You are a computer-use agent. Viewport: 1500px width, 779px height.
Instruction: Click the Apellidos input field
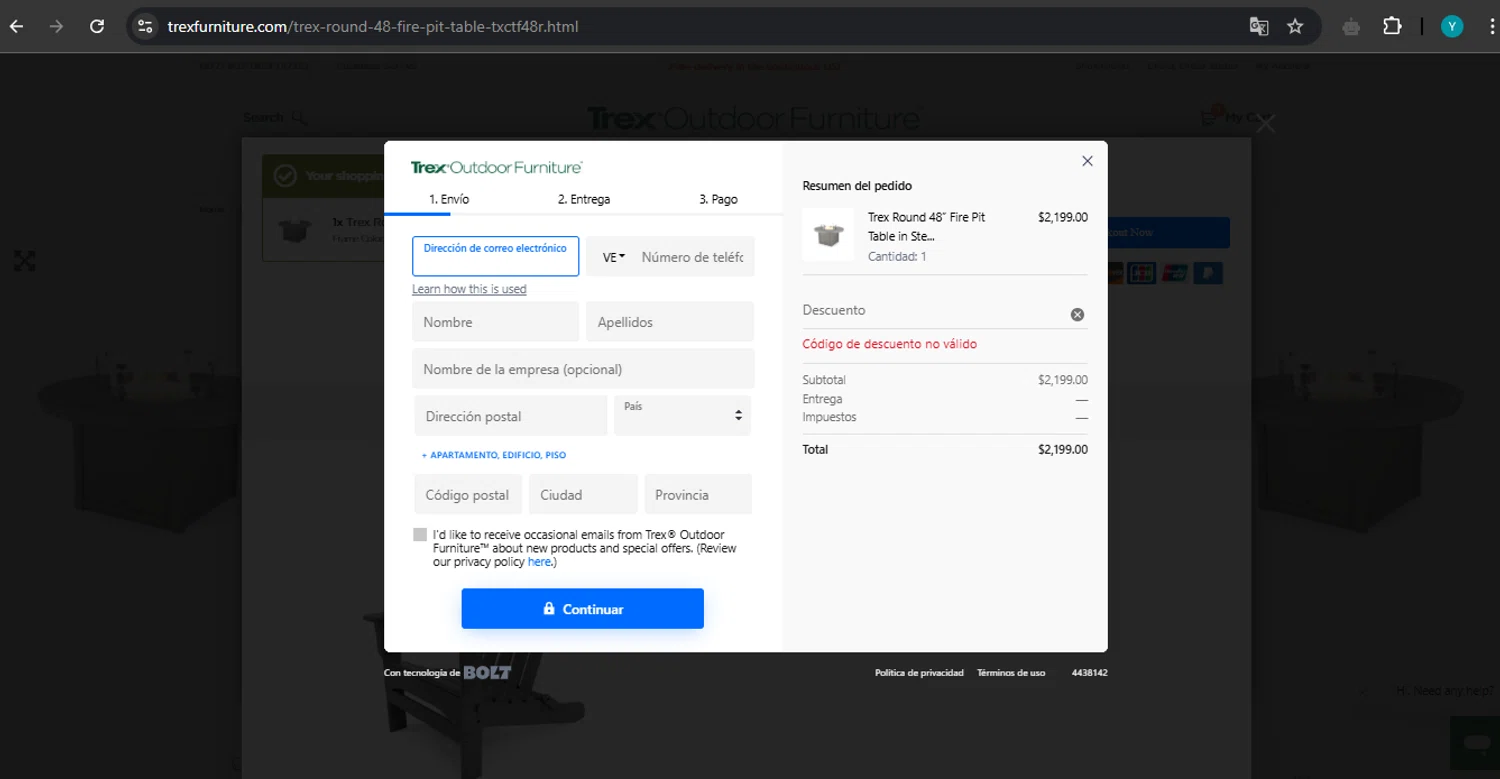[x=670, y=322]
